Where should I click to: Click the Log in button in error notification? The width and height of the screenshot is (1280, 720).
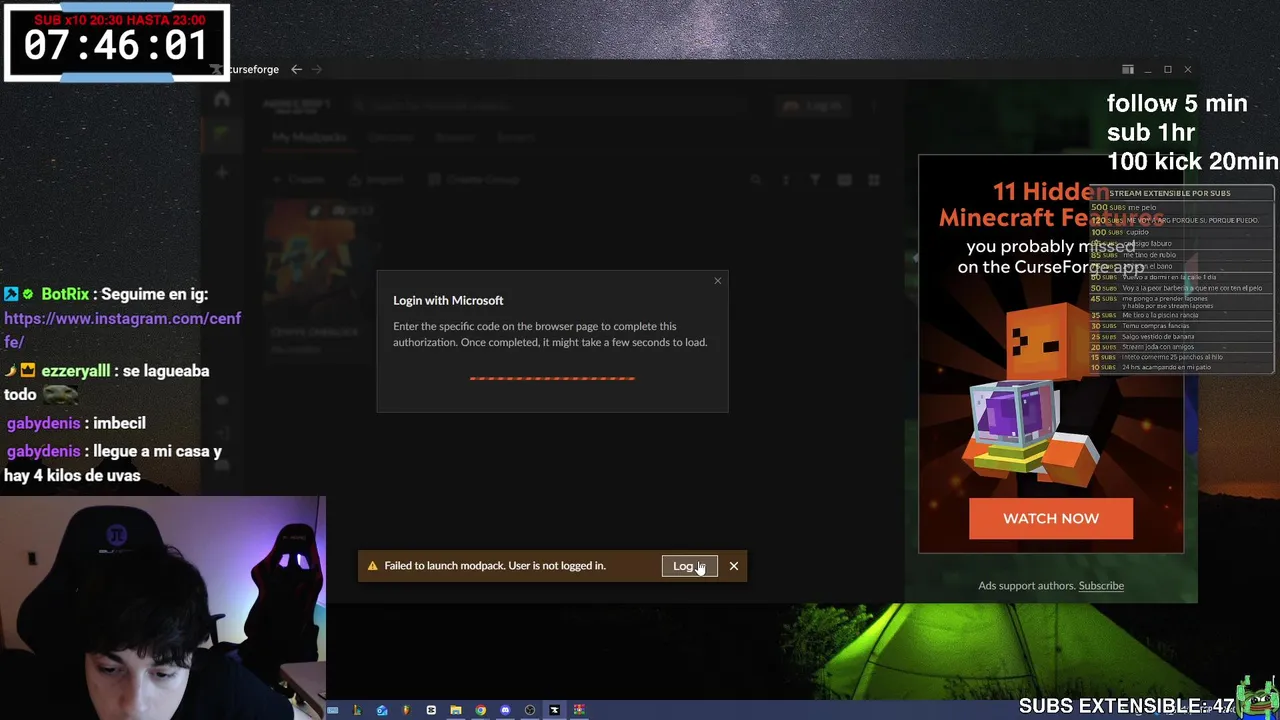[689, 566]
